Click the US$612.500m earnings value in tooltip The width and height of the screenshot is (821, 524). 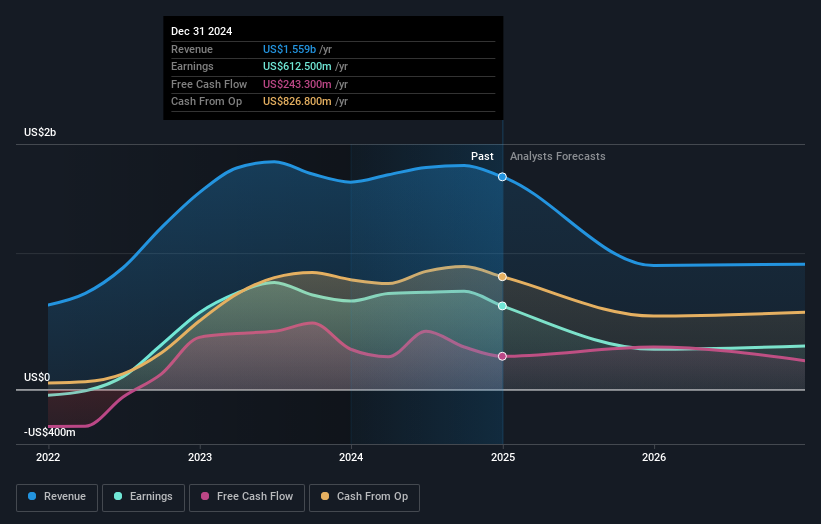[297, 66]
